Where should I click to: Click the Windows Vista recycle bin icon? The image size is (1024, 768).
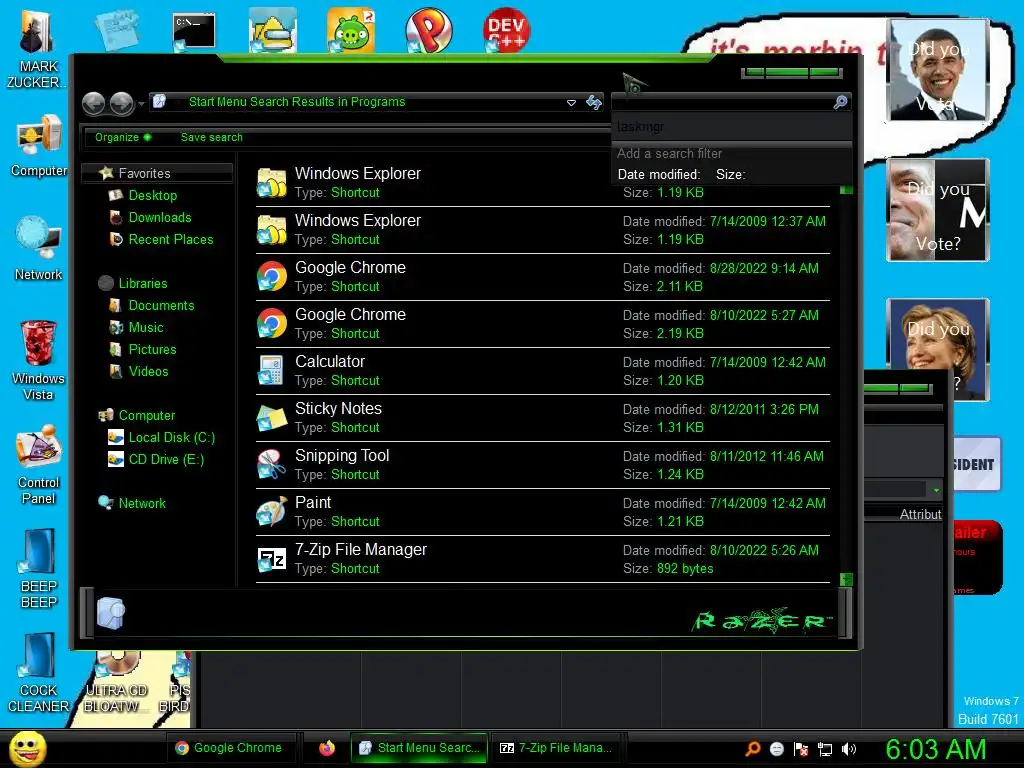click(39, 360)
